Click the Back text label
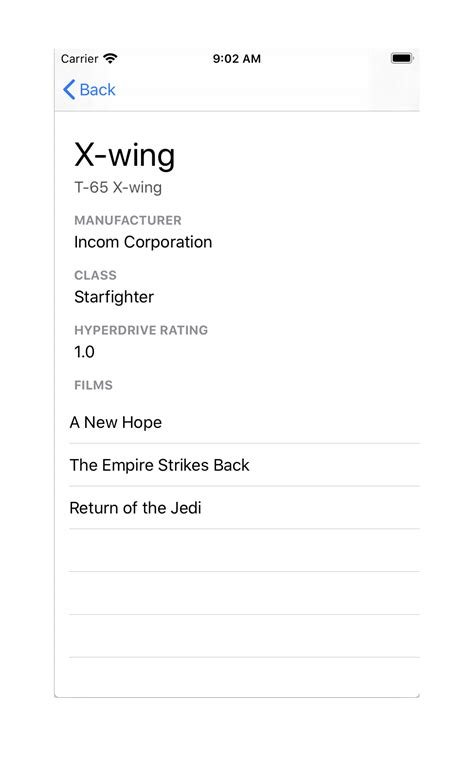 (97, 90)
